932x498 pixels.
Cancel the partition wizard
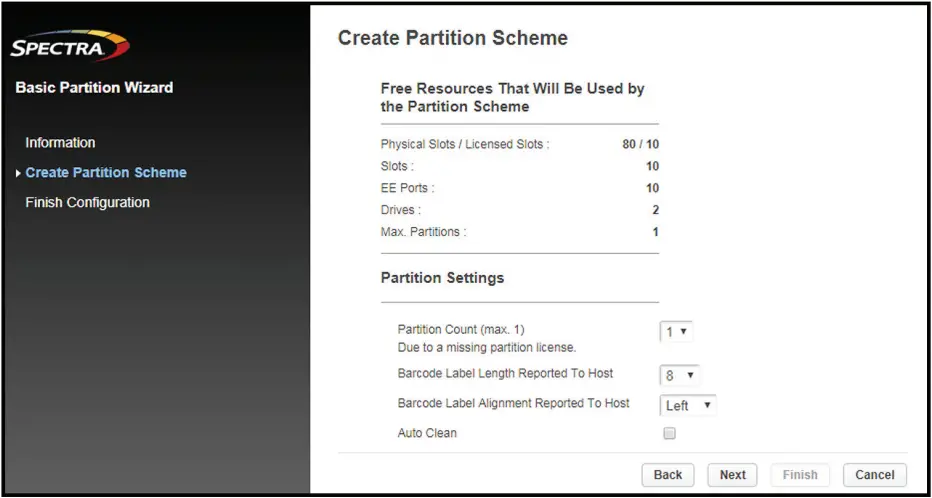pos(874,475)
